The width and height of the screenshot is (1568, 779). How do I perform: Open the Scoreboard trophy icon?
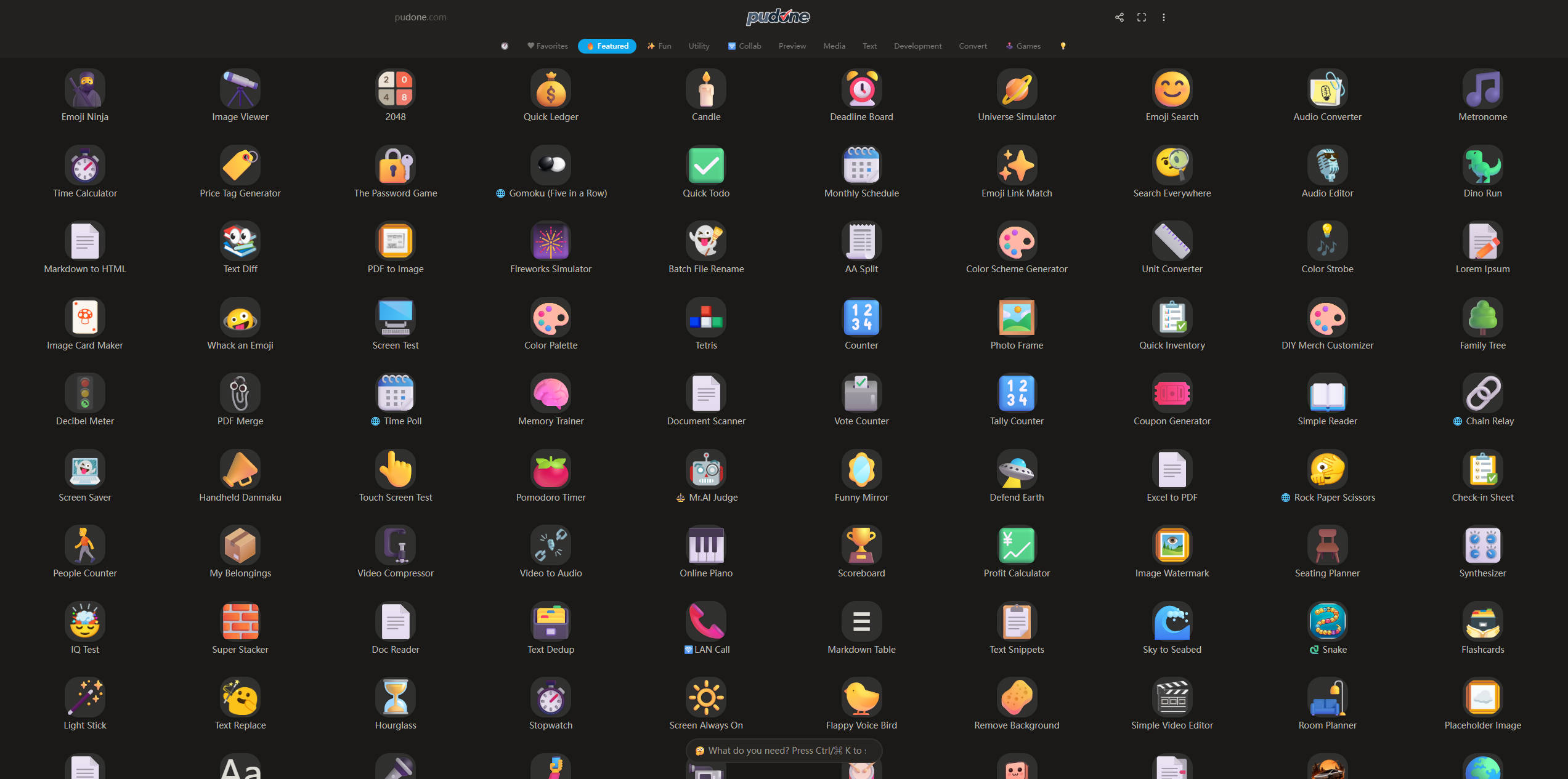(x=861, y=545)
